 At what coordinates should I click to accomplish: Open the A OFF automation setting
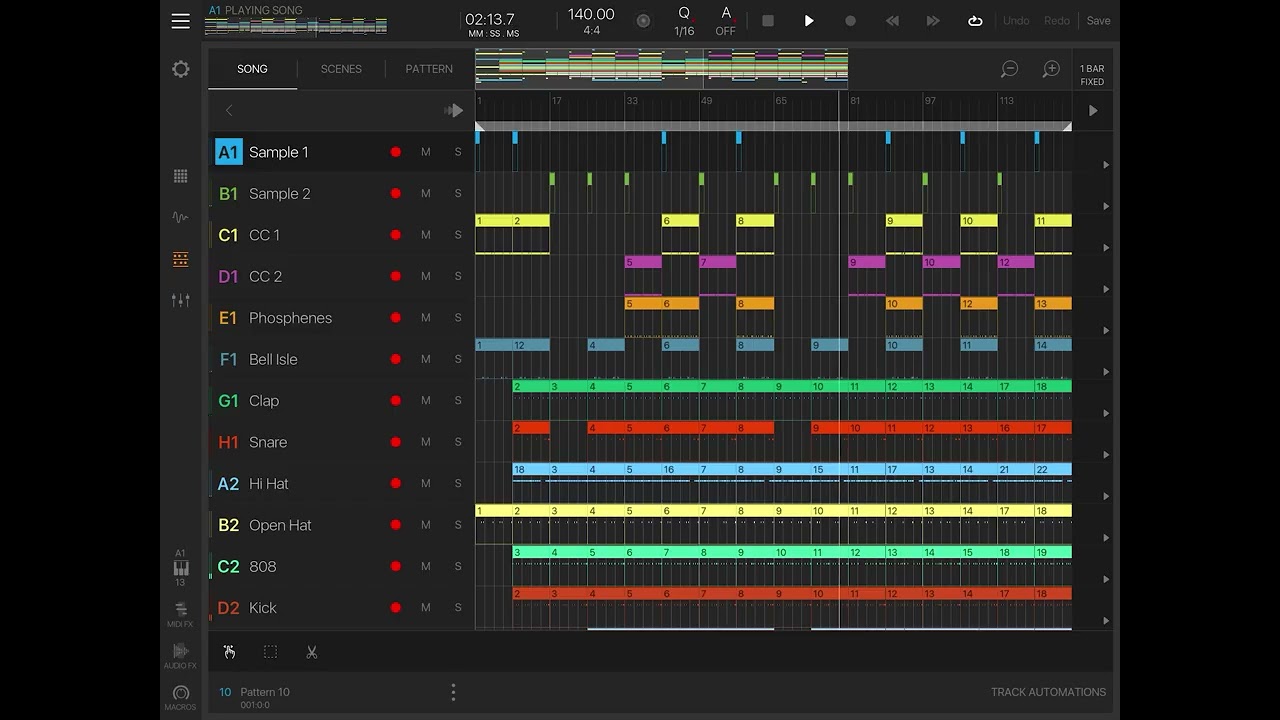[726, 21]
